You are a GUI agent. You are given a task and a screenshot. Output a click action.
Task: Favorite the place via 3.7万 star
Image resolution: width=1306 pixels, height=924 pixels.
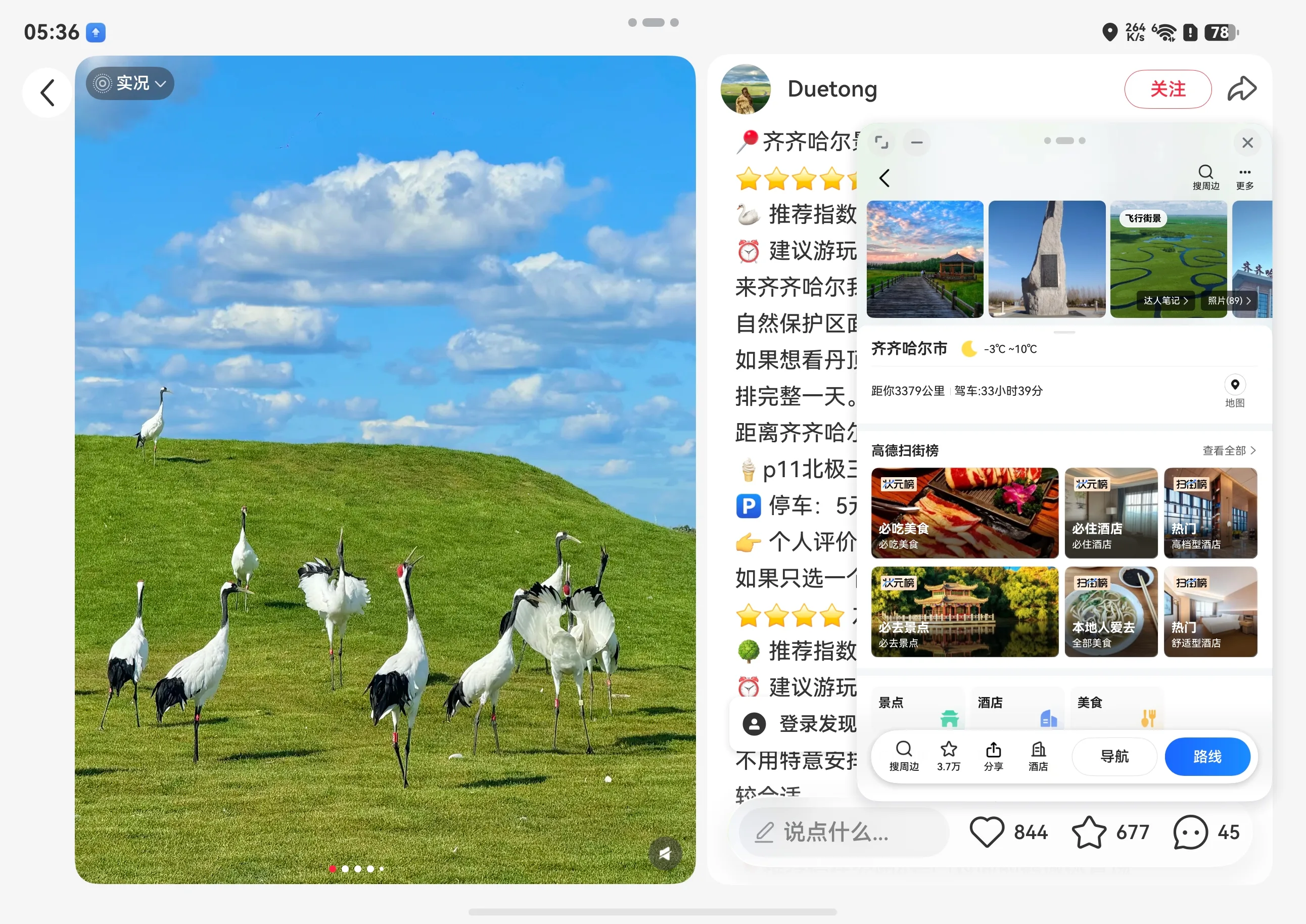point(949,756)
